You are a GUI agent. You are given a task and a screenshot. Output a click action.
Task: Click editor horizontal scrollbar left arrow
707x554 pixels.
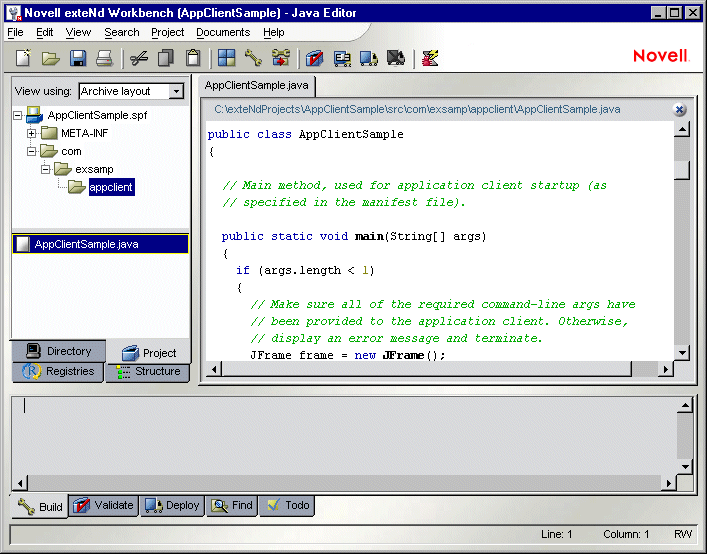tap(214, 370)
